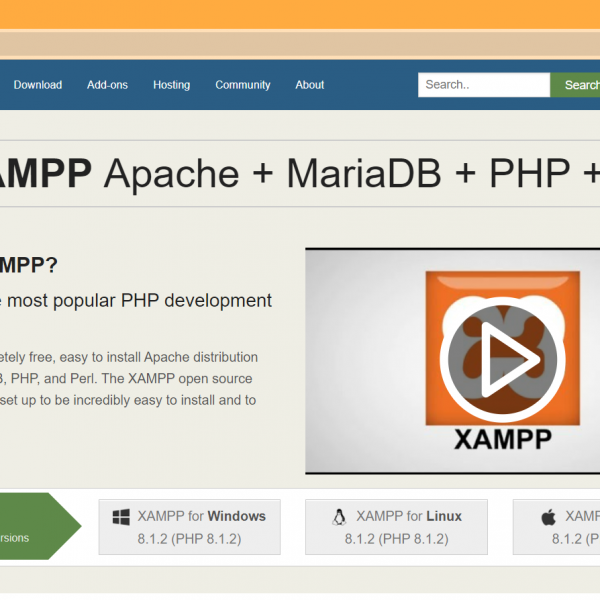Open the Add-ons navigation item
This screenshot has width=600, height=600.
tap(107, 85)
